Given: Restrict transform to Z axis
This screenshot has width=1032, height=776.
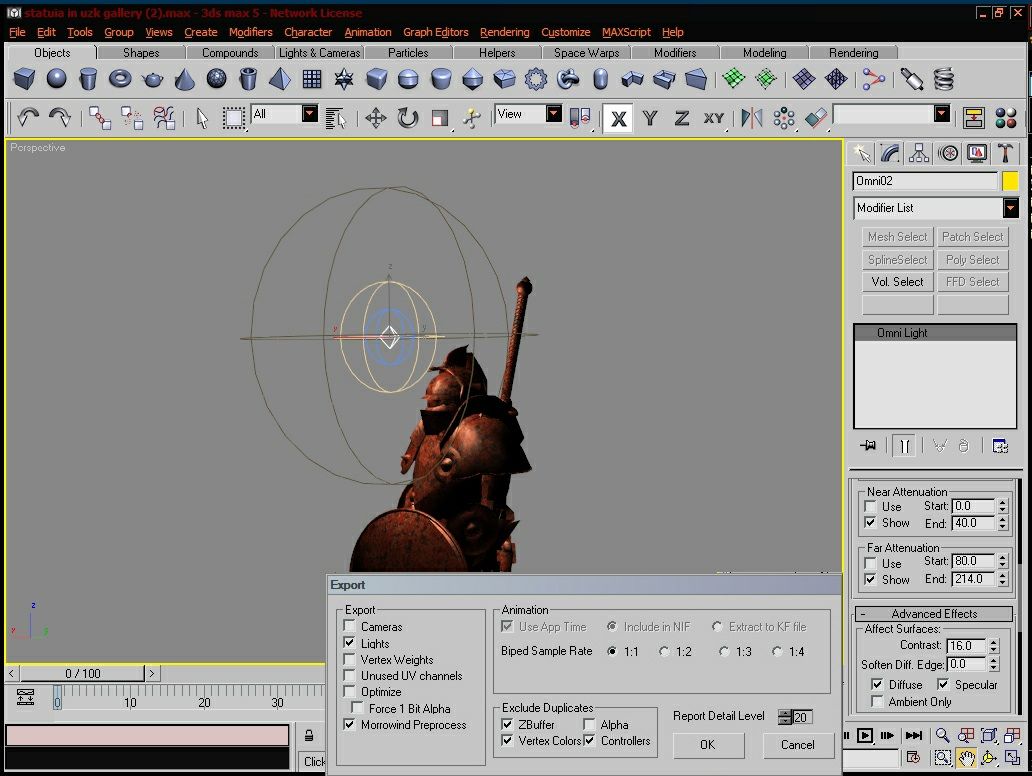Looking at the screenshot, I should [x=682, y=118].
